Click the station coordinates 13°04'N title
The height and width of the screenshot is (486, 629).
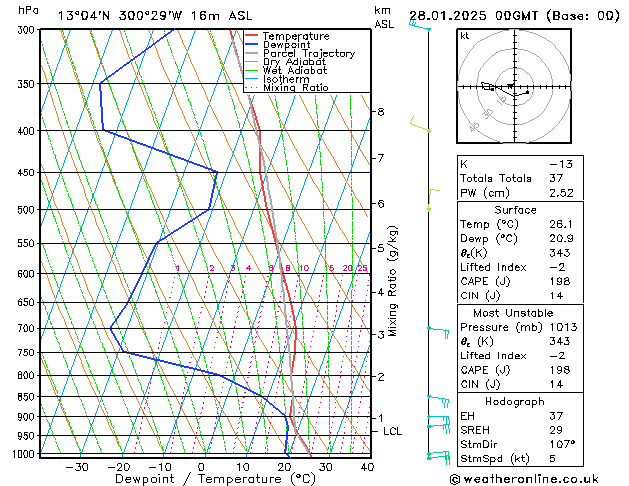coord(83,16)
